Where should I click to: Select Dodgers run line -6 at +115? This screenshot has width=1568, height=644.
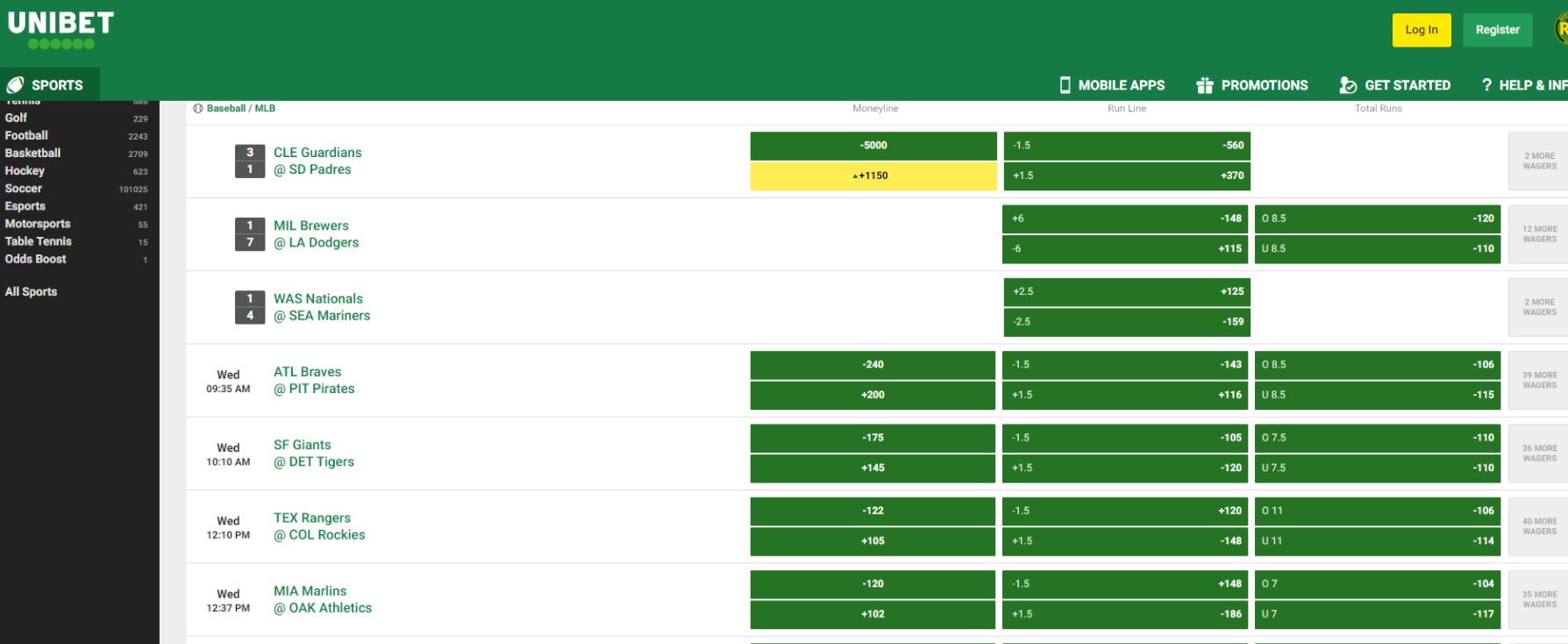pos(1126,248)
